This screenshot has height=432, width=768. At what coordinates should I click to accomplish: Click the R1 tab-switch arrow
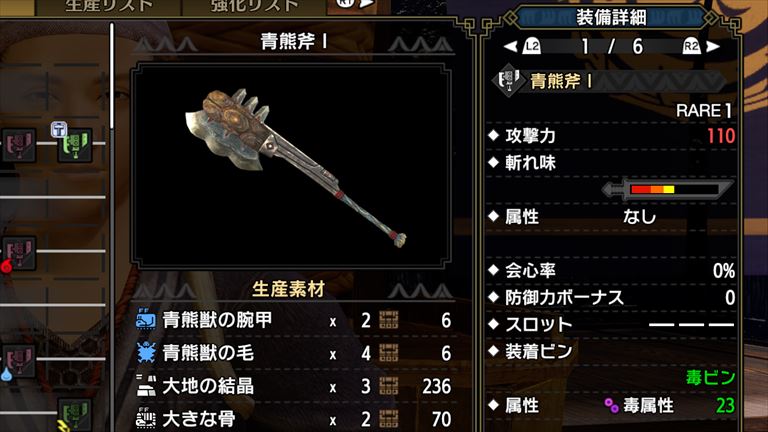(356, 4)
